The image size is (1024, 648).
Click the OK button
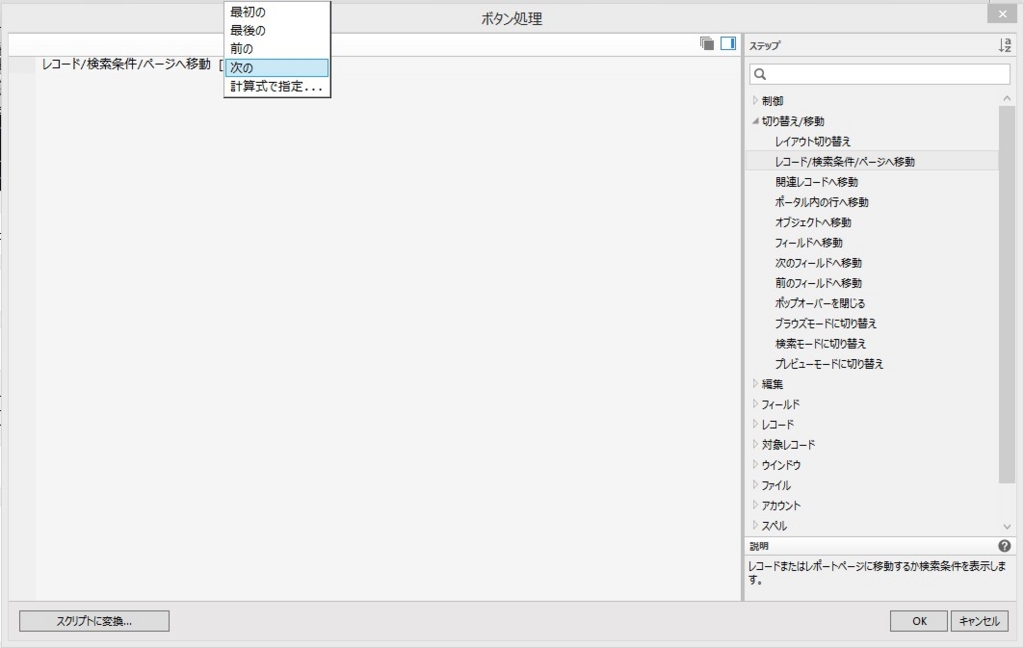point(919,621)
